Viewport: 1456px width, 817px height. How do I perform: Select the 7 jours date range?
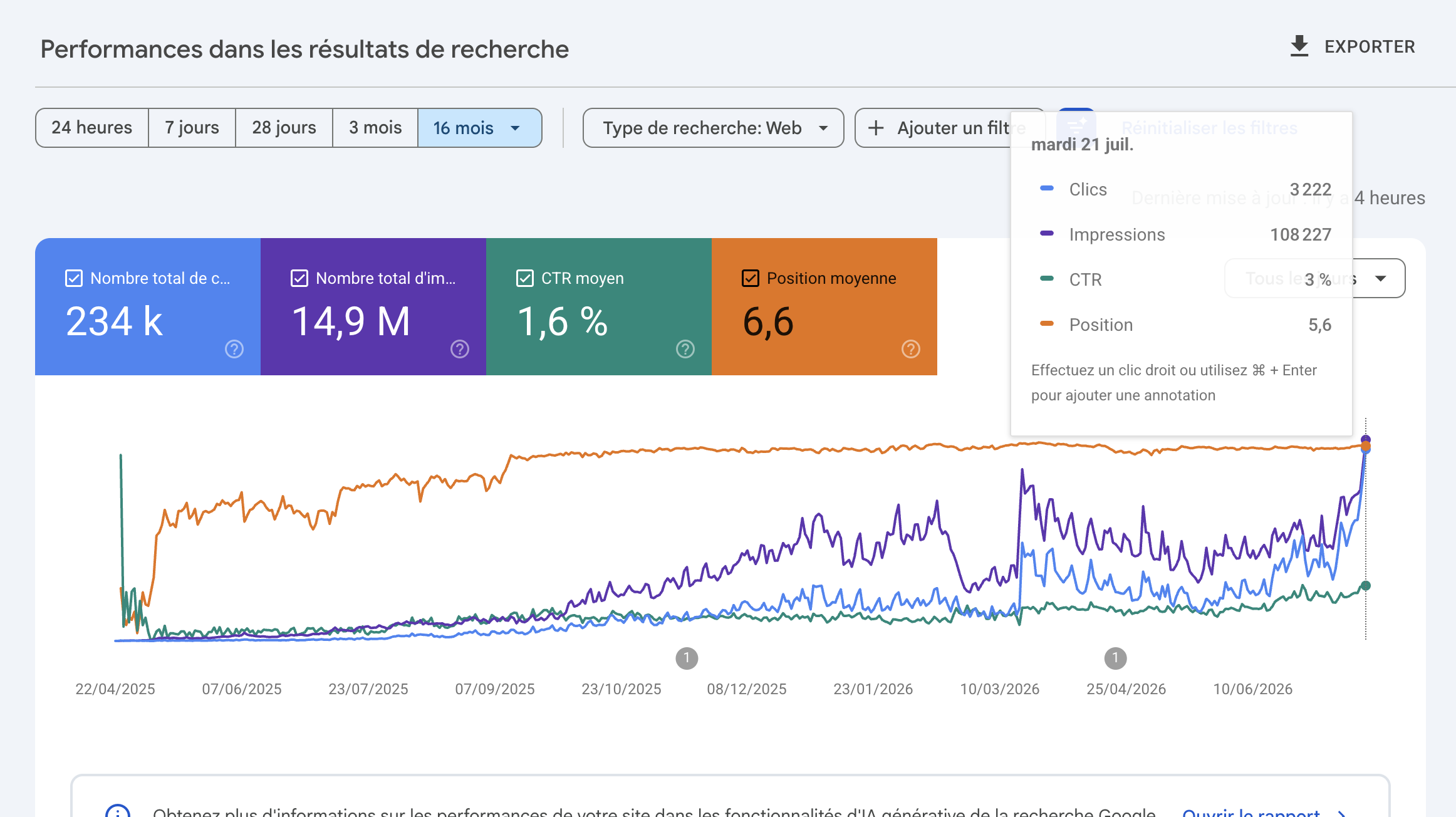tap(192, 128)
